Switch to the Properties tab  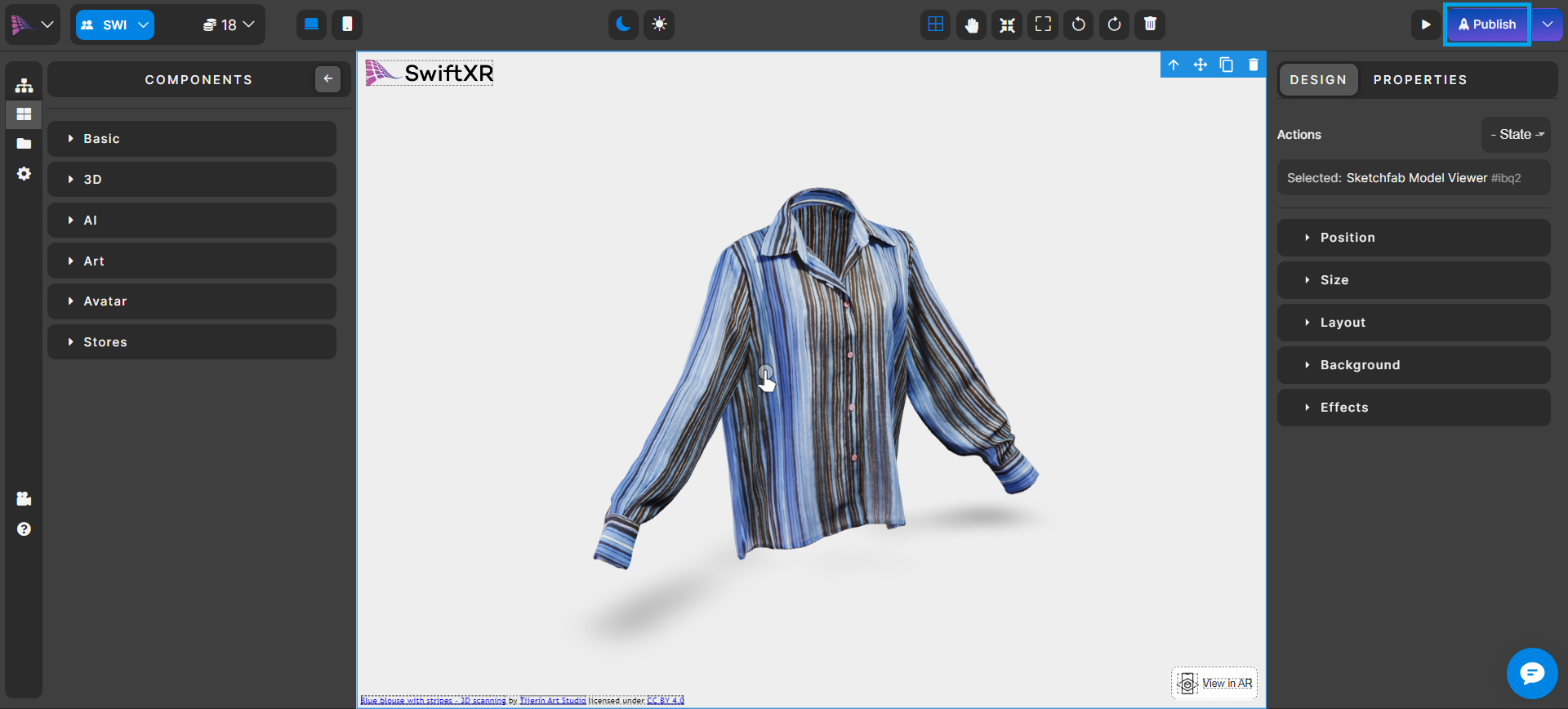tap(1419, 80)
